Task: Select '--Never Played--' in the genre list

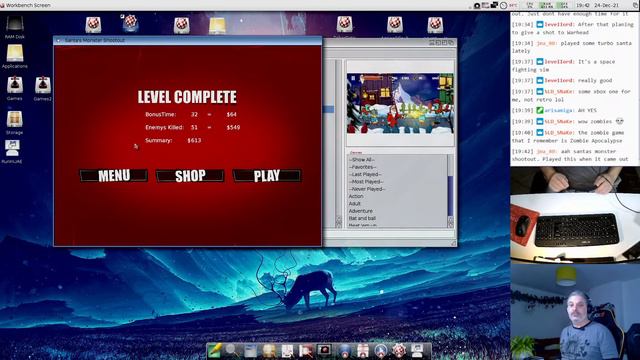Action: (x=367, y=189)
